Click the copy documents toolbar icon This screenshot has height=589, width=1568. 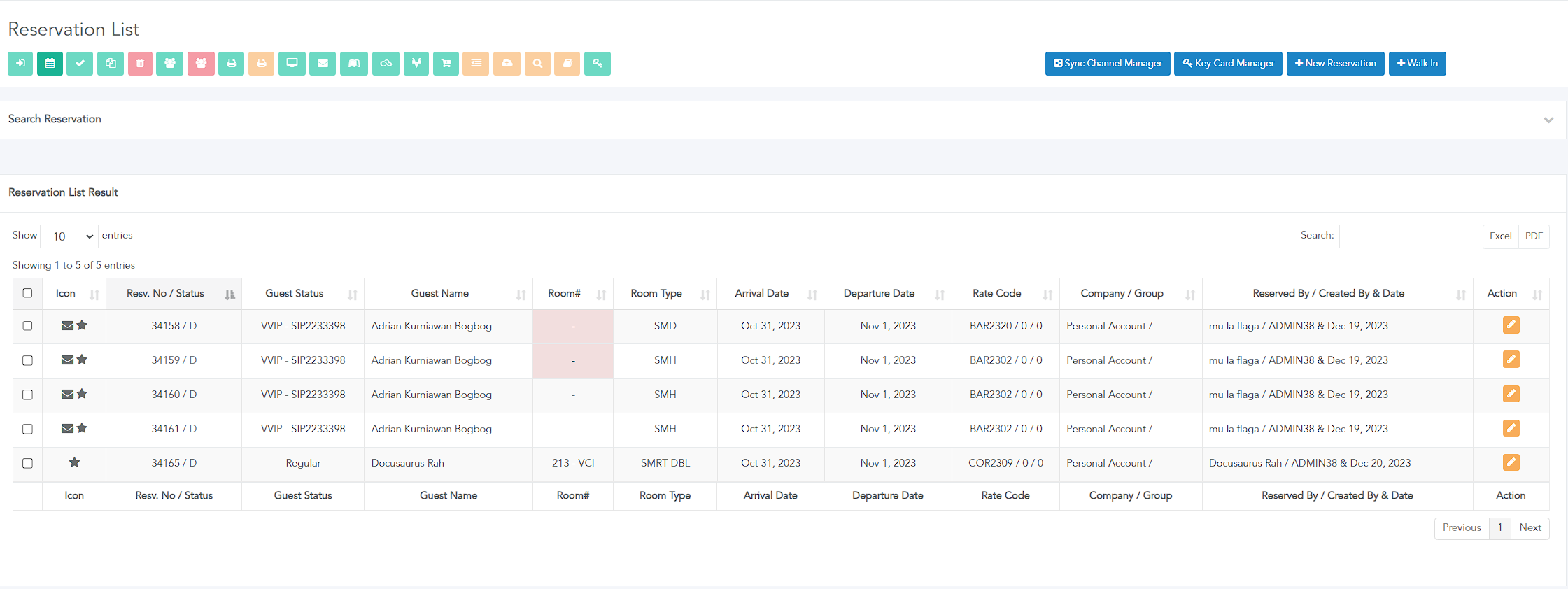pos(111,64)
